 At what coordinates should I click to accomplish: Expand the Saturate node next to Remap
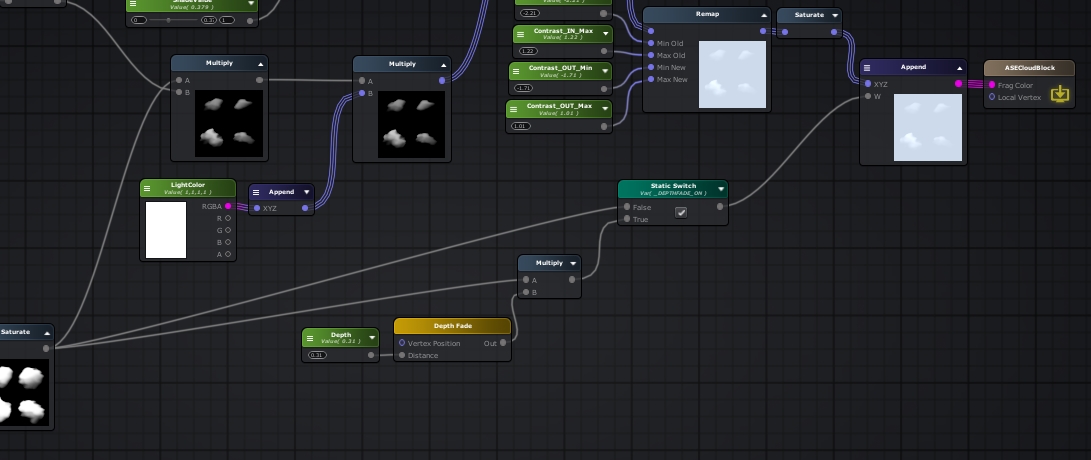pos(835,15)
